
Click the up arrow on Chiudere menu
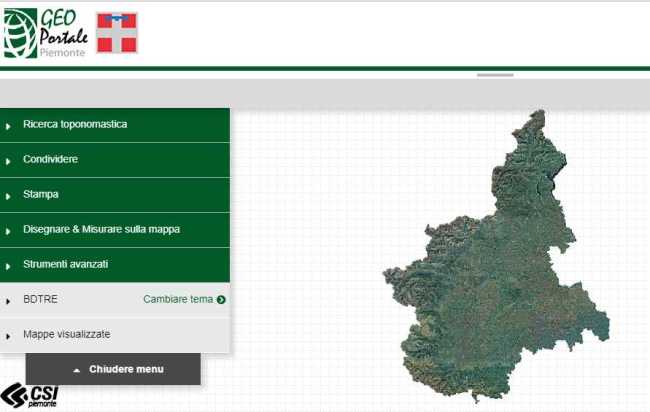77,370
